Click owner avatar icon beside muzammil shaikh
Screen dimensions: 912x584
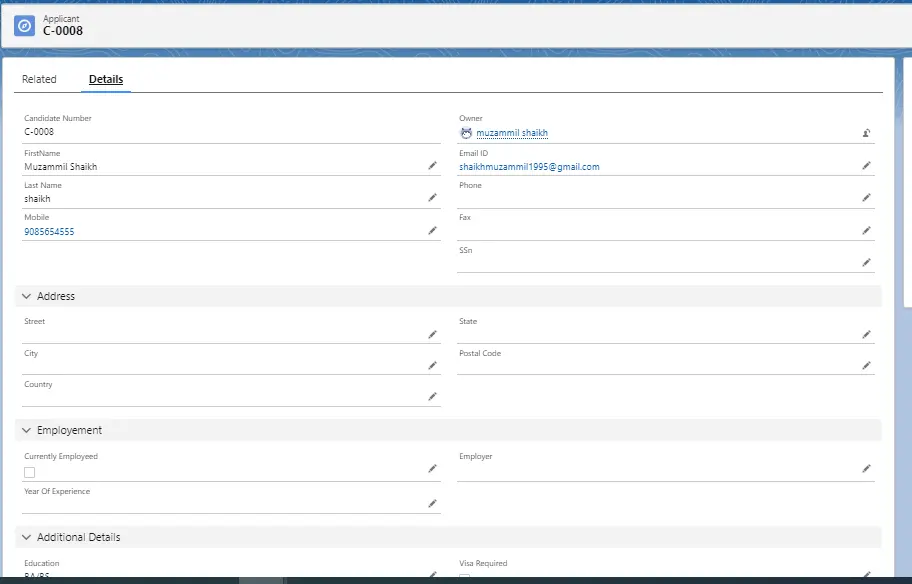point(466,133)
